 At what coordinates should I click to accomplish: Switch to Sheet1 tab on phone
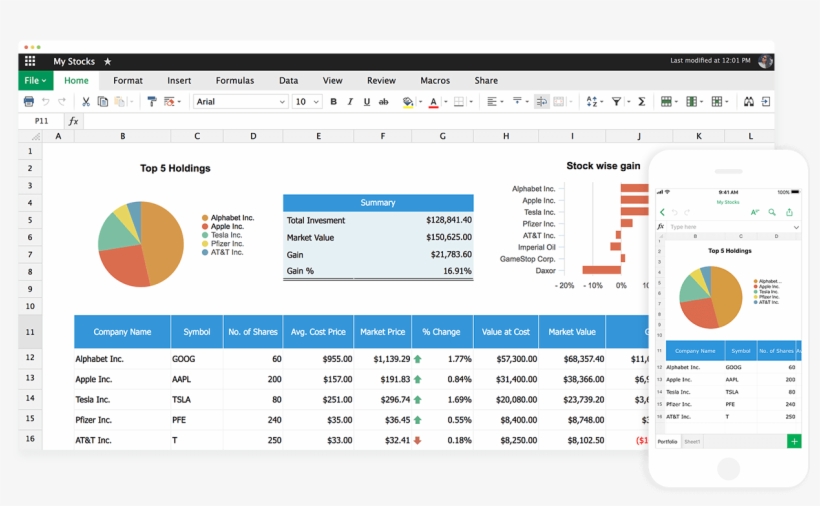tap(692, 442)
